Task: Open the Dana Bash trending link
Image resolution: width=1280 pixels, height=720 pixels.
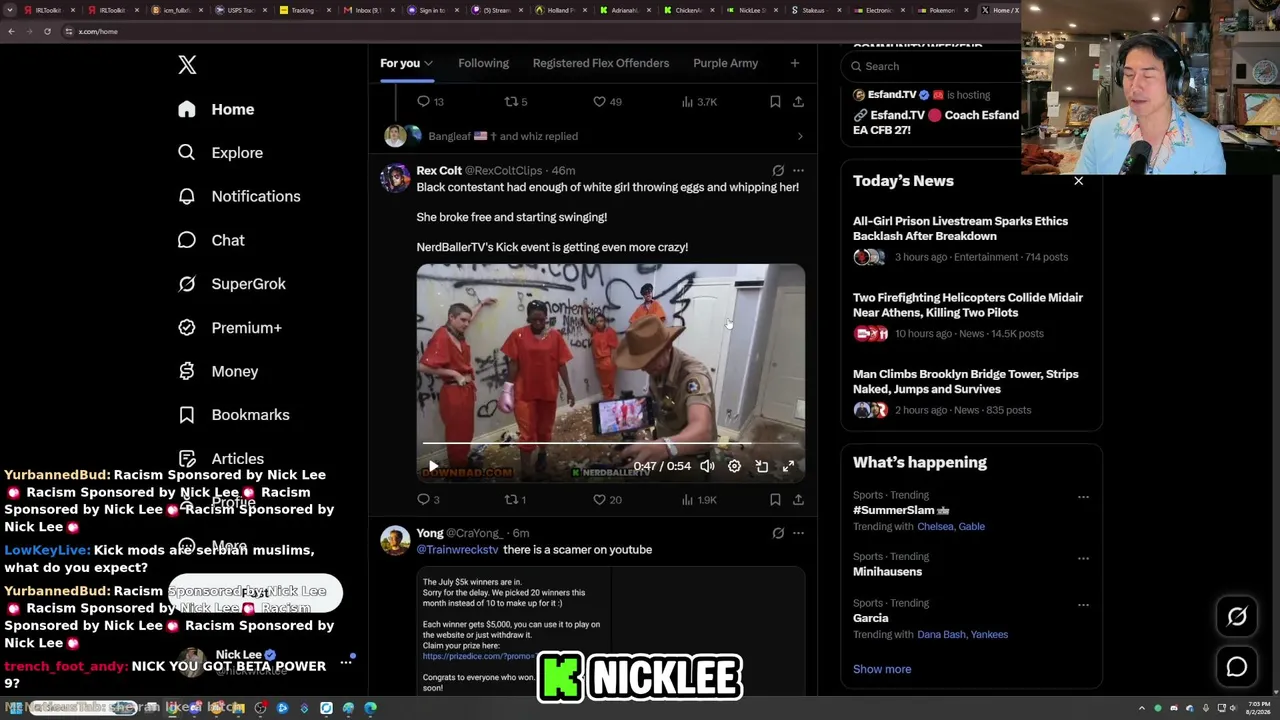Action: [941, 635]
